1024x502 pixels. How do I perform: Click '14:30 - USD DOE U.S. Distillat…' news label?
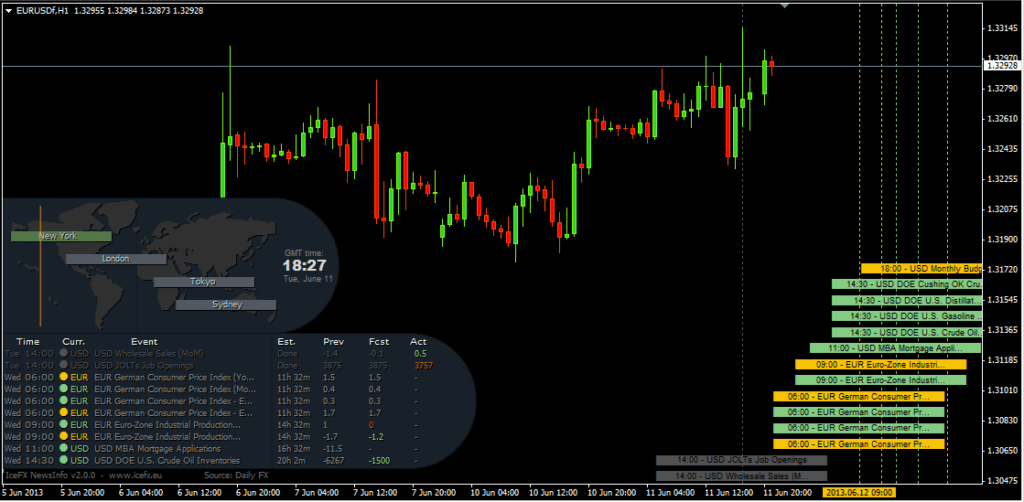click(906, 300)
